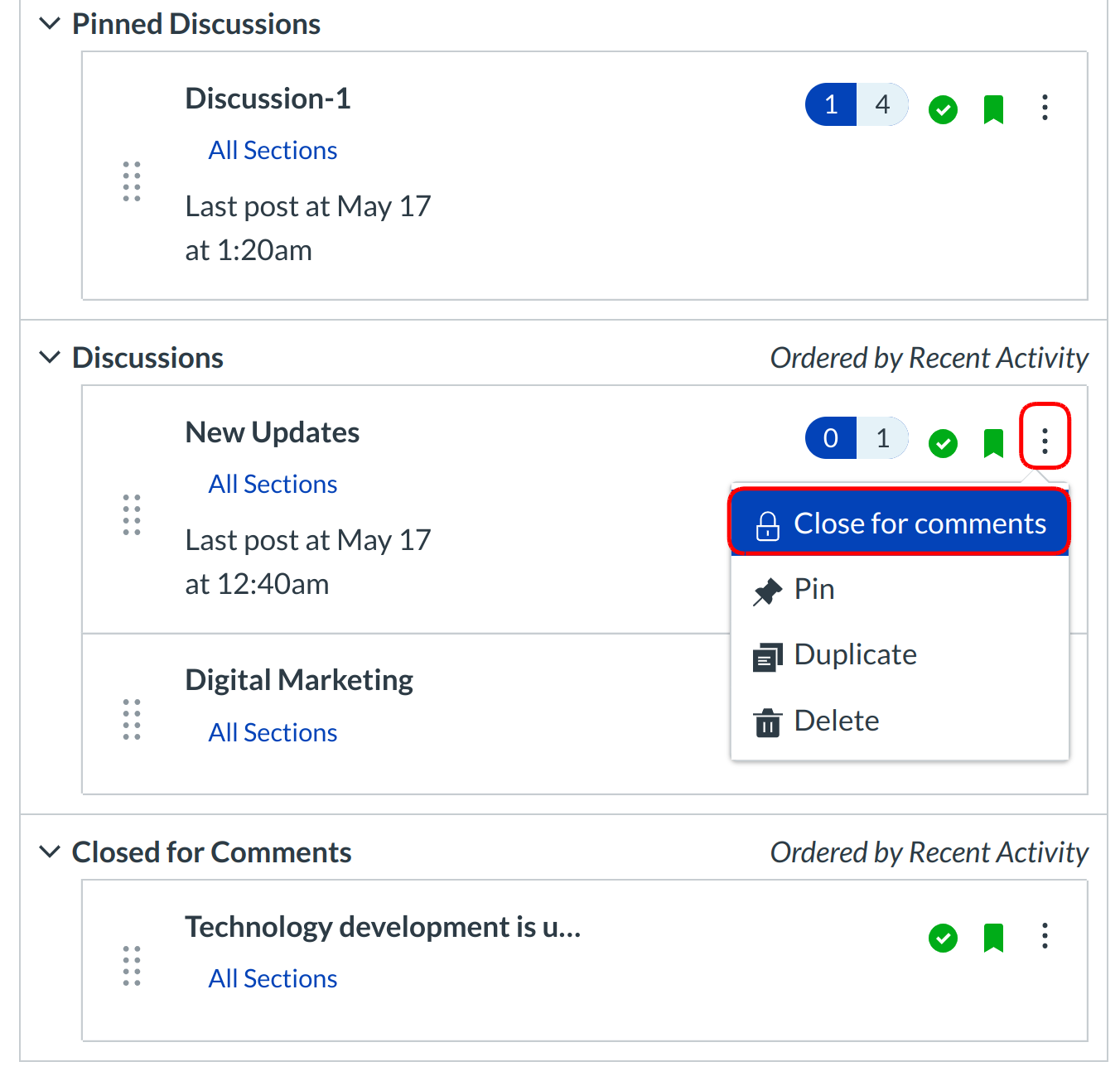Click drag handle of Technology development discussion
Image resolution: width=1120 pixels, height=1081 pixels.
pos(132,966)
